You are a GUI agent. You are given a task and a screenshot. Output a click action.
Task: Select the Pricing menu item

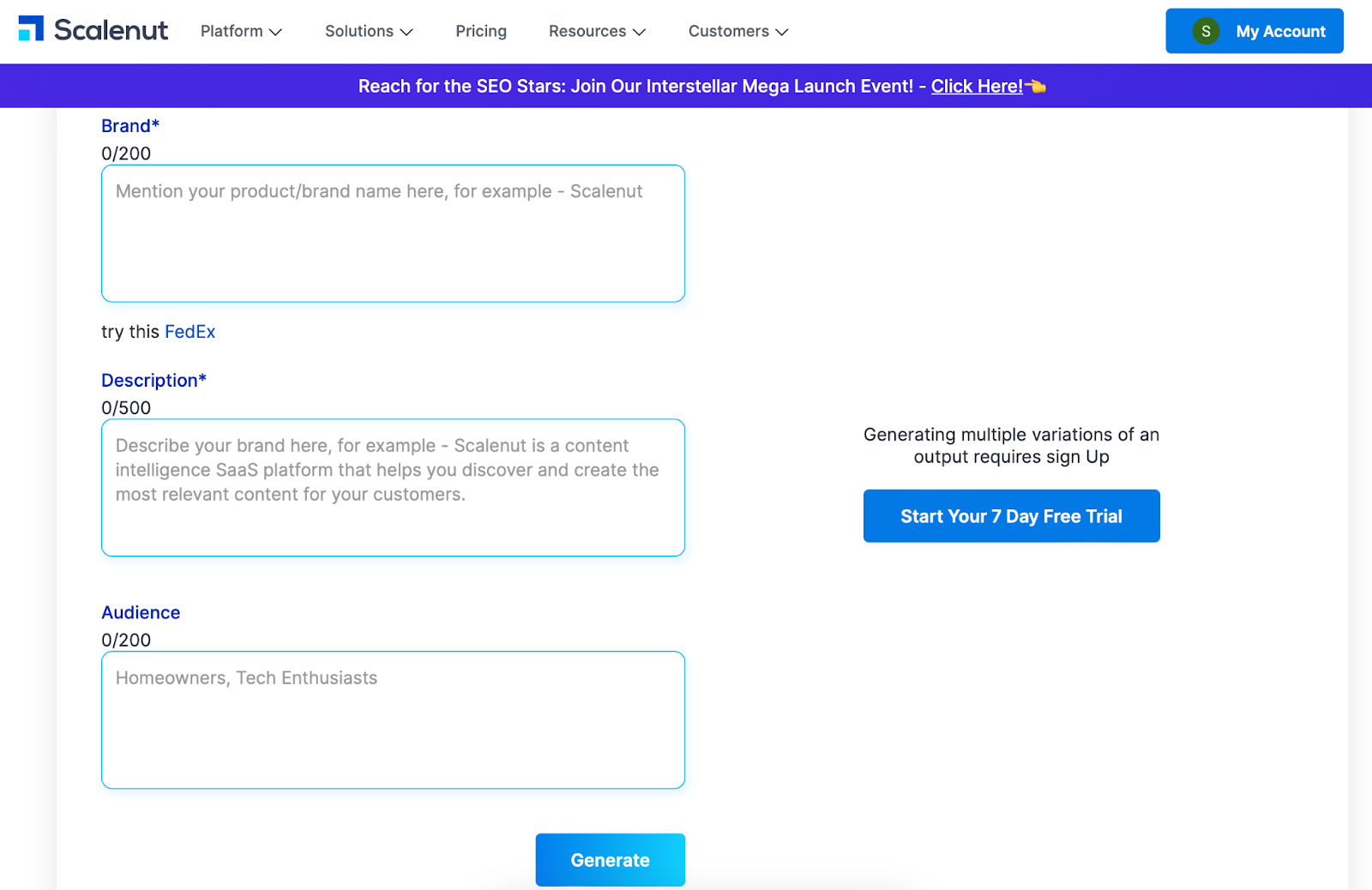480,31
